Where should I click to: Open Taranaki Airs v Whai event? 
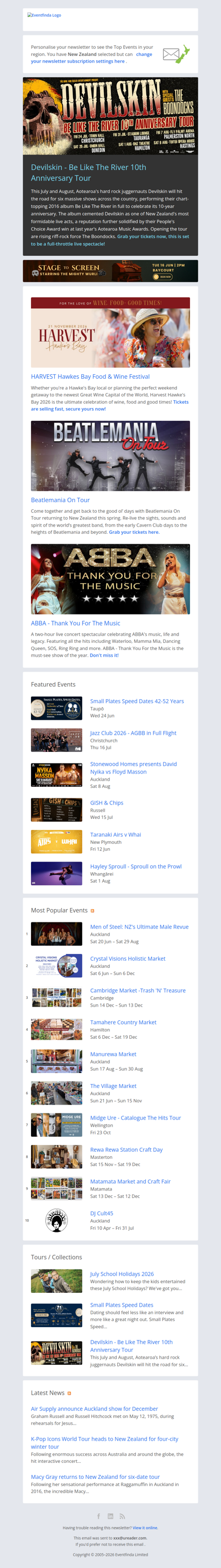coord(115,834)
